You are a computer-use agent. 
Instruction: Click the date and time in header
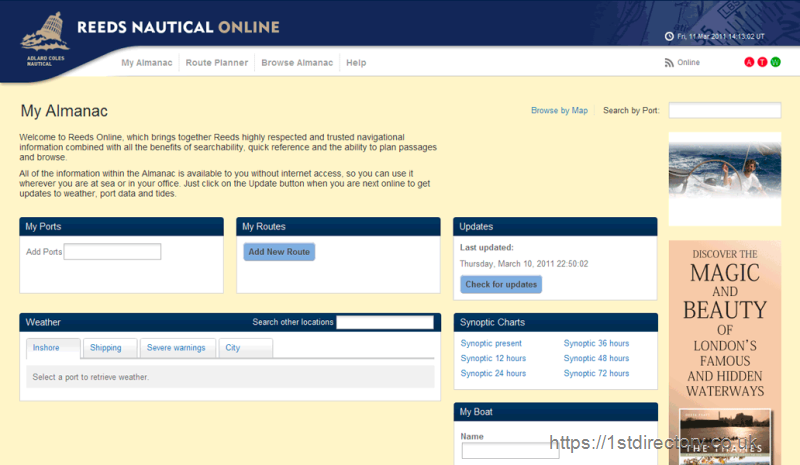tap(720, 36)
